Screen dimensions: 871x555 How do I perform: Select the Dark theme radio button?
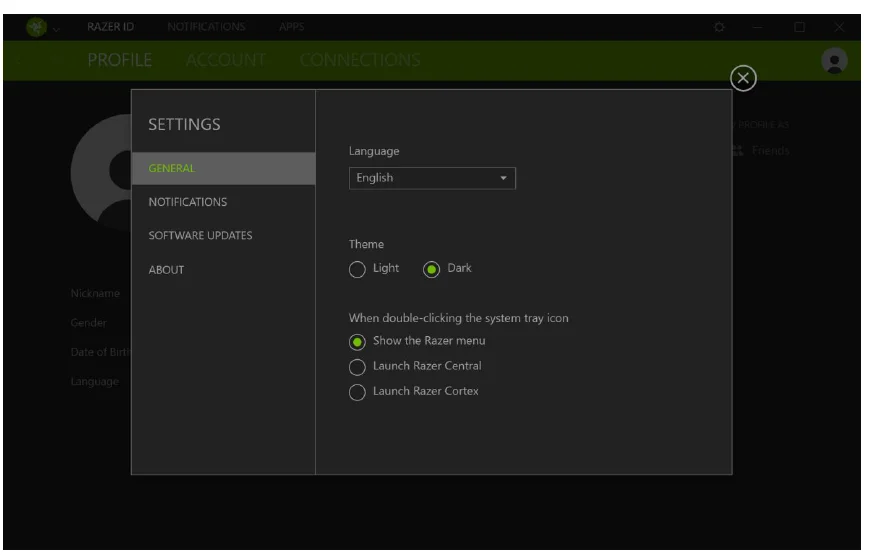(431, 269)
